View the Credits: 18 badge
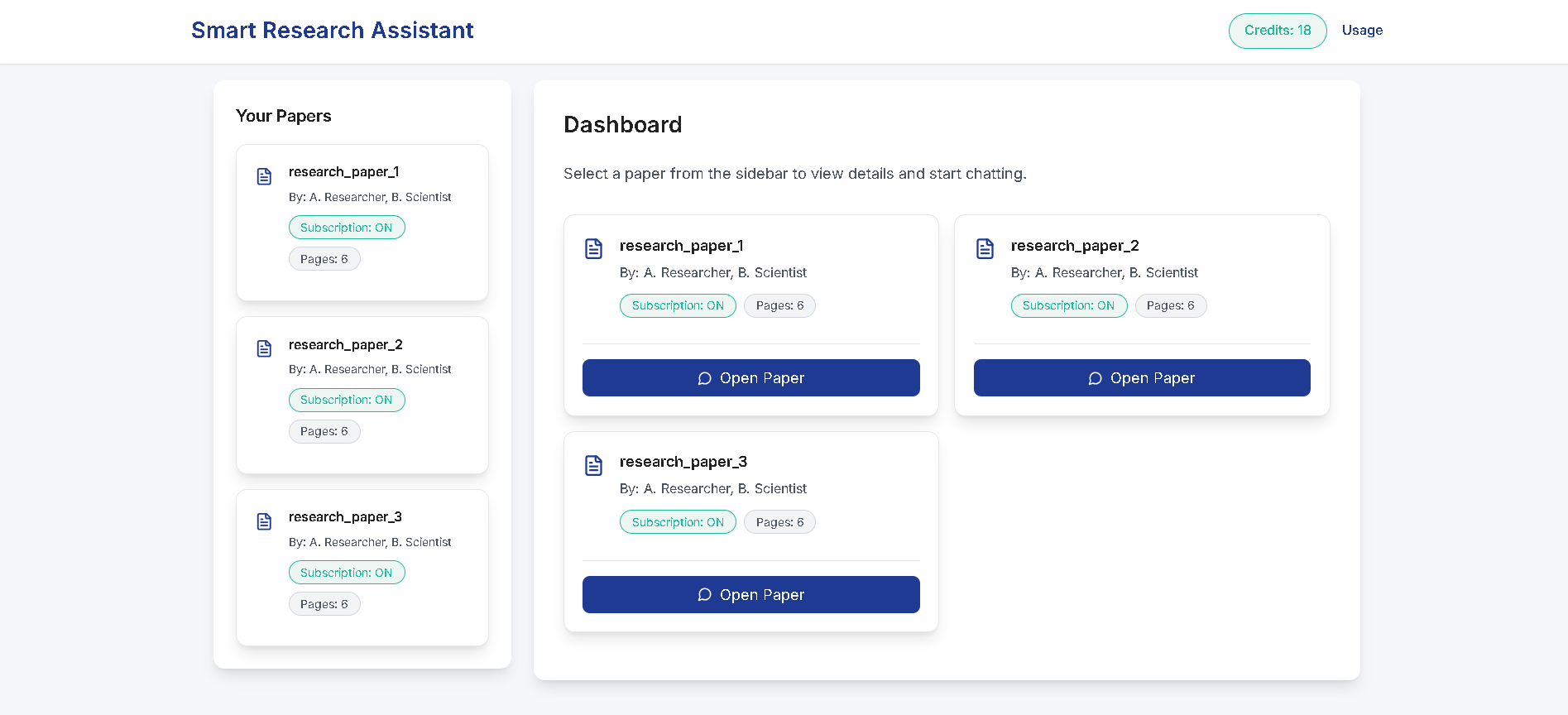Image resolution: width=1568 pixels, height=715 pixels. 1278,31
